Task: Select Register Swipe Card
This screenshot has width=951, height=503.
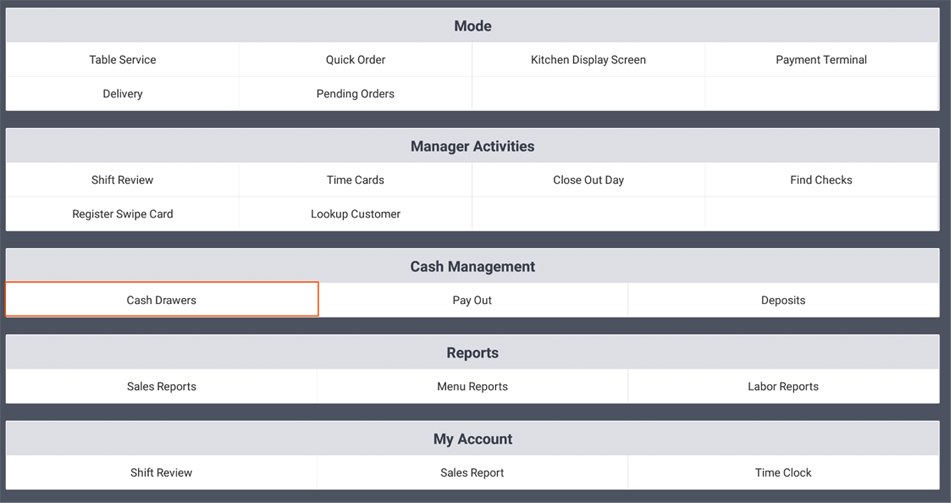Action: (122, 214)
